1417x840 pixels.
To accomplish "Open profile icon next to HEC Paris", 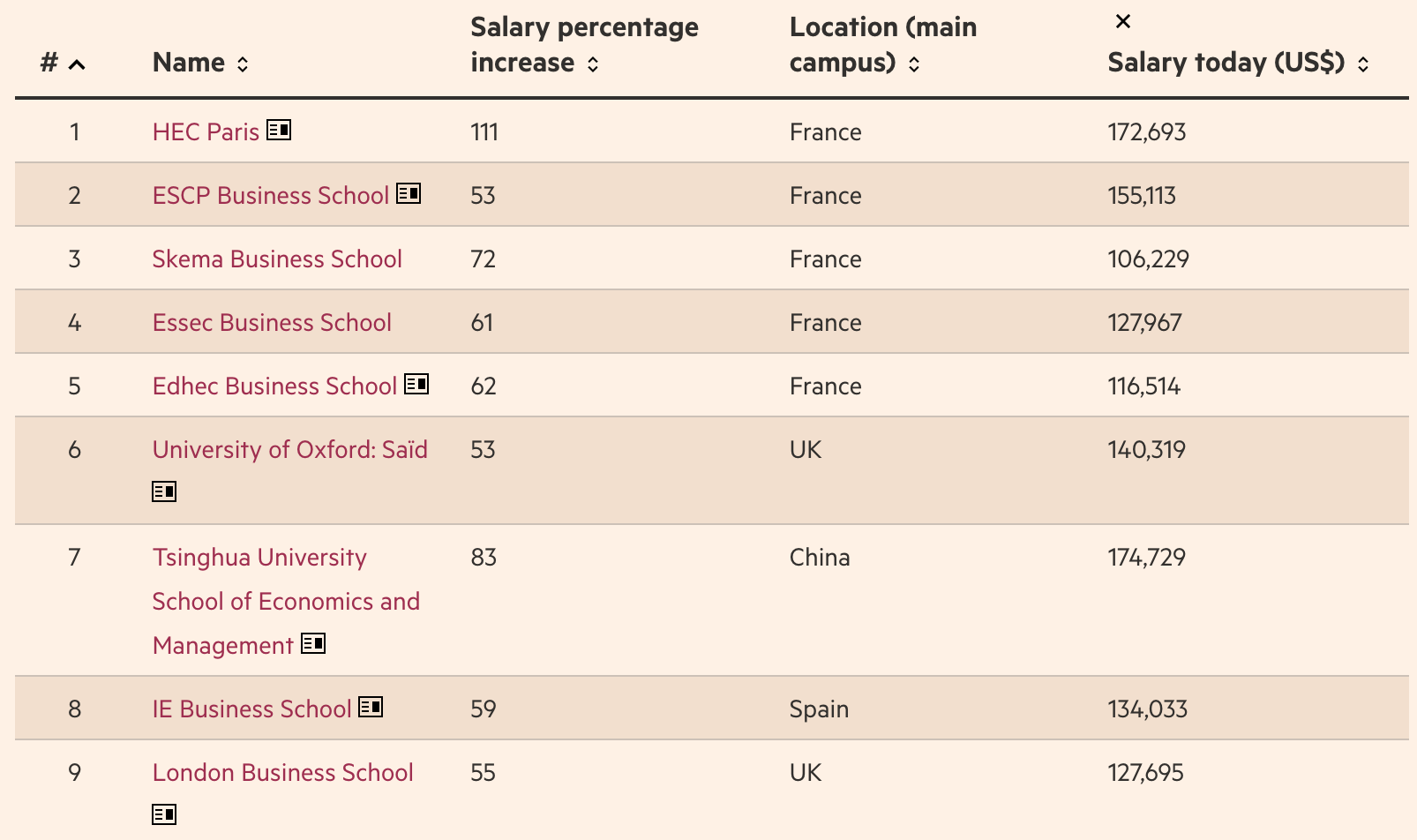I will pyautogui.click(x=279, y=130).
